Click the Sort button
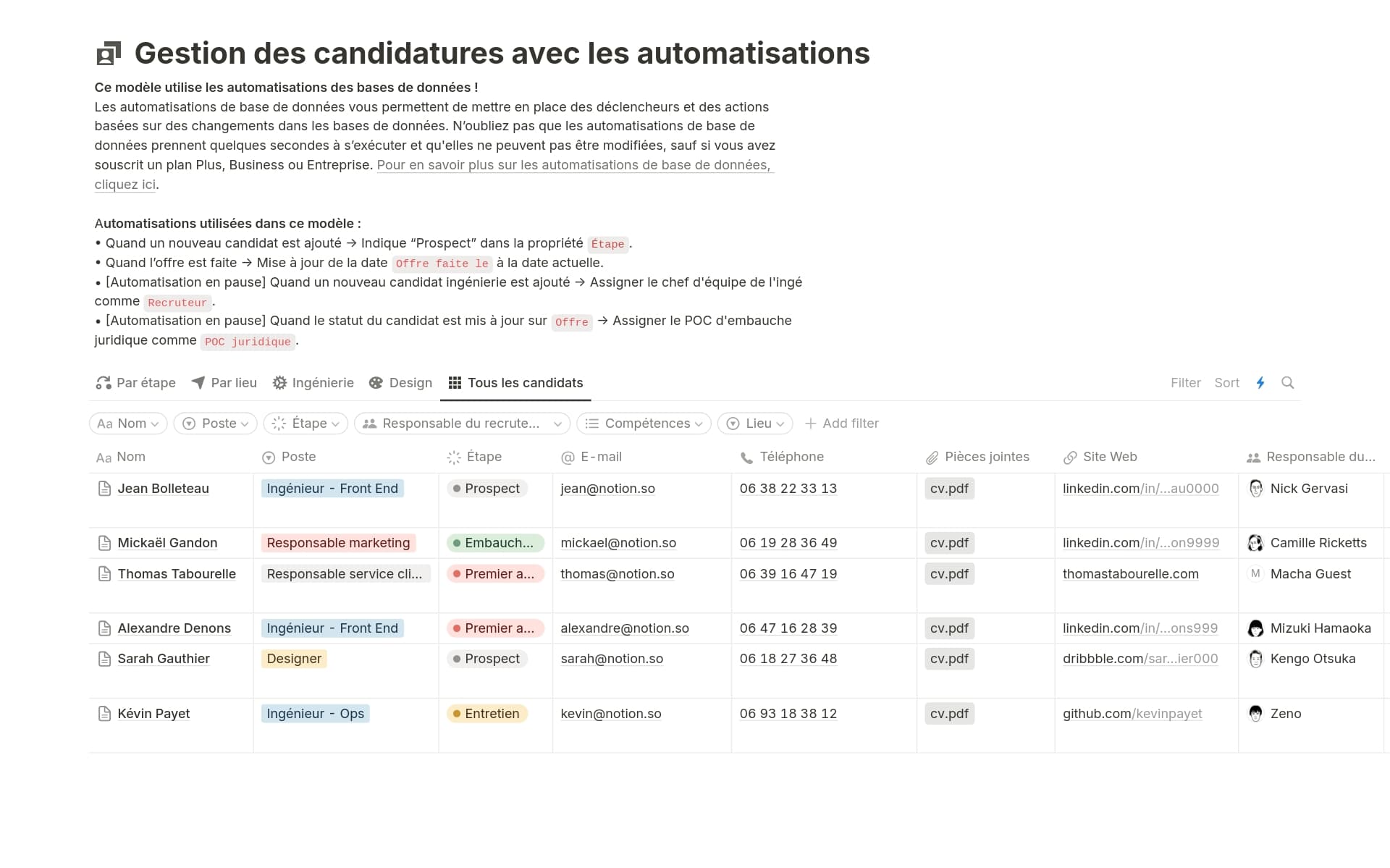Image resolution: width=1390 pixels, height=868 pixels. (x=1226, y=383)
